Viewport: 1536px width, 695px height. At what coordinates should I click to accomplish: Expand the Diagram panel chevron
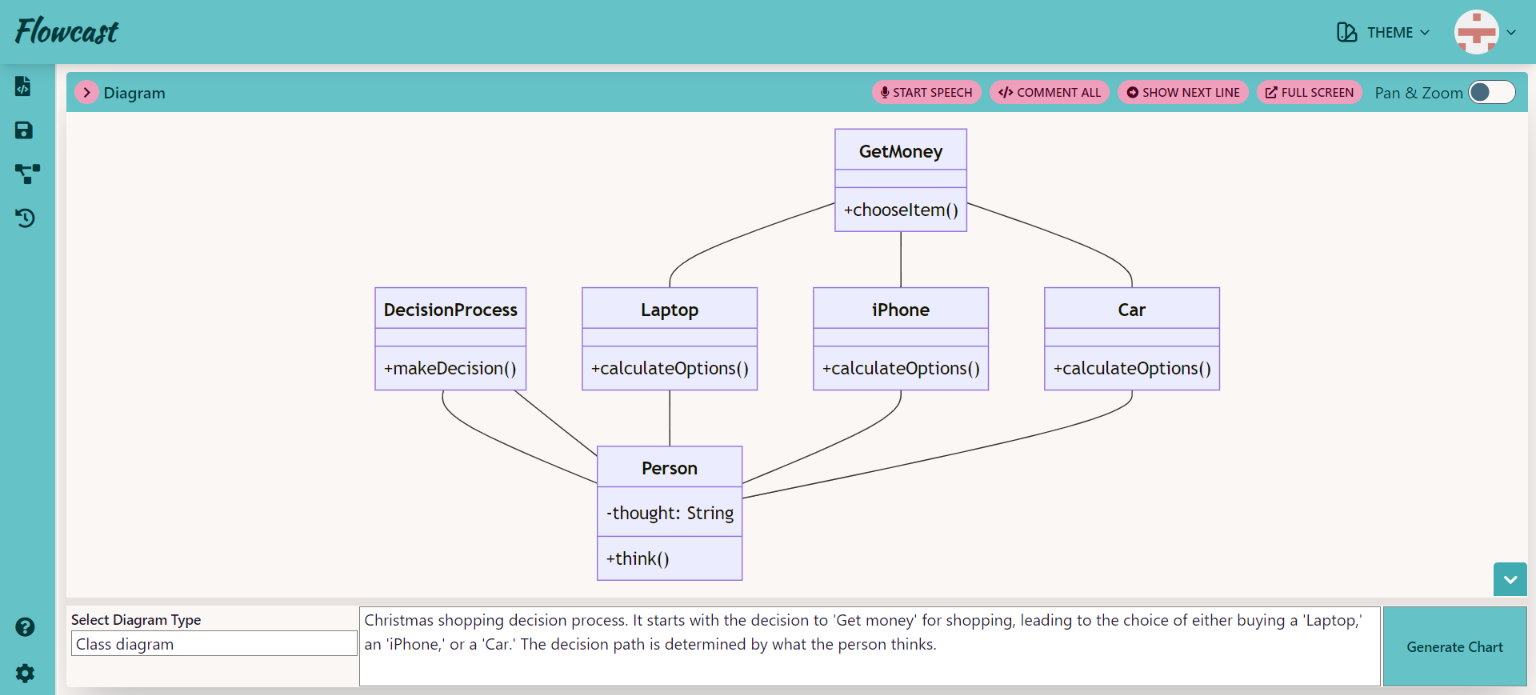(87, 93)
